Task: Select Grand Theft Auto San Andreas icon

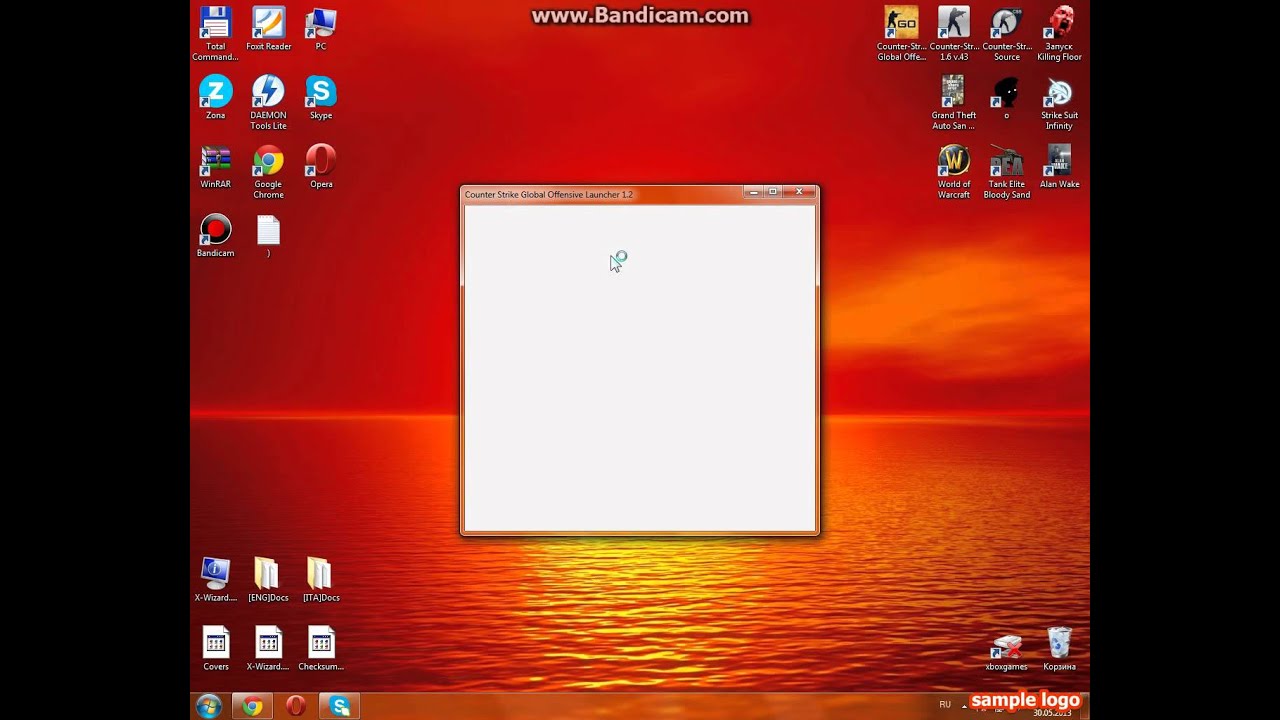Action: click(x=954, y=102)
